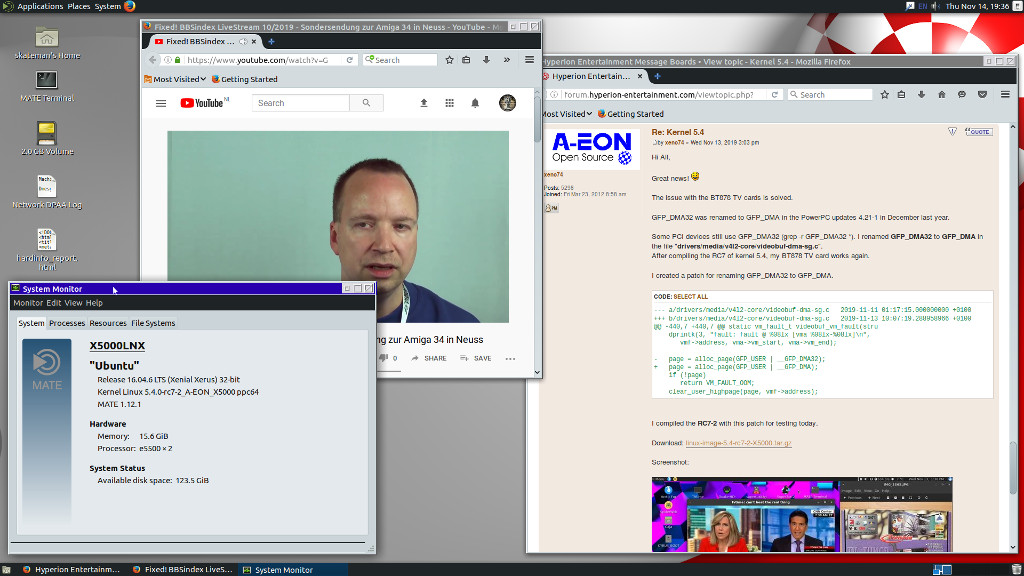Open Firefox launcher in top panel
This screenshot has height=576, width=1024.
[x=129, y=6]
